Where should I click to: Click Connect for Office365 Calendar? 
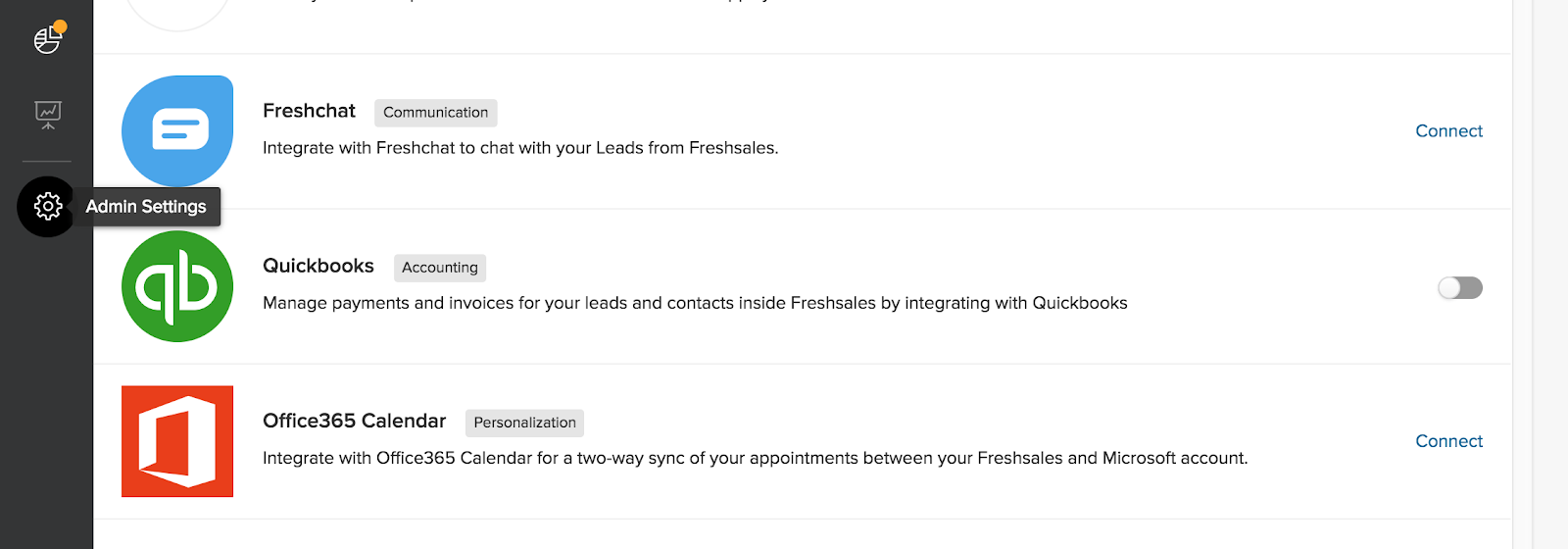1448,441
